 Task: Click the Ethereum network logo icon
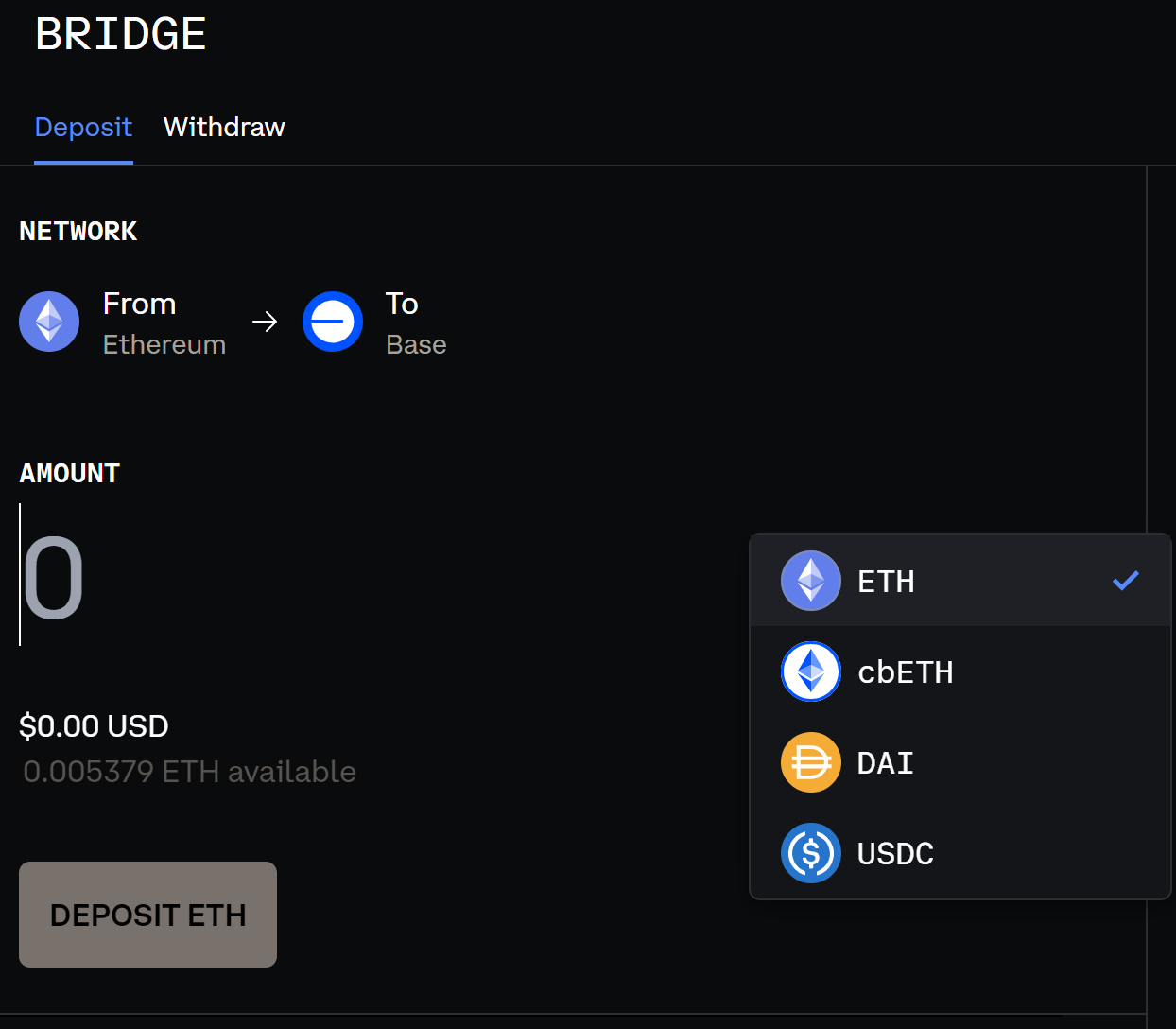[x=49, y=322]
